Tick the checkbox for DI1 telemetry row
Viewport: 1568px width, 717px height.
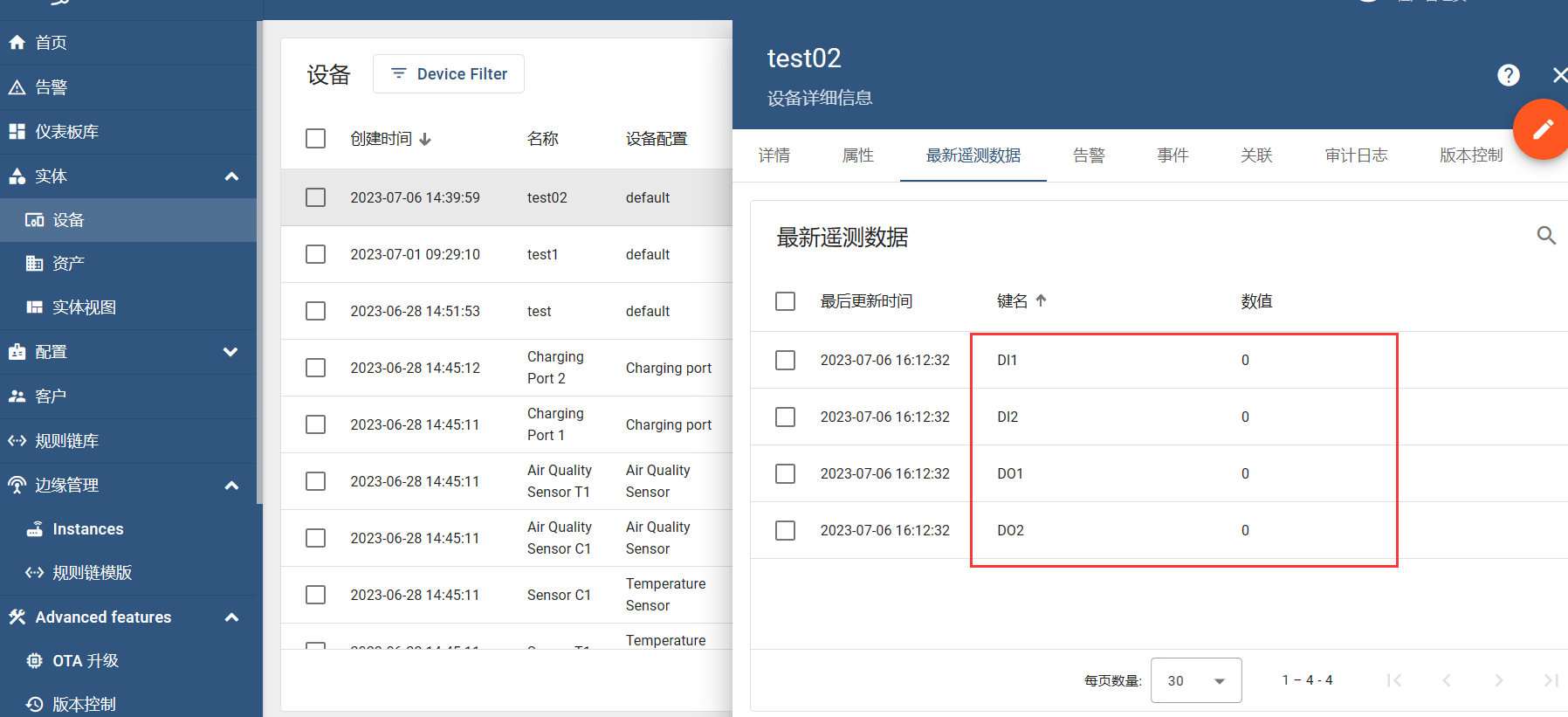pos(785,360)
